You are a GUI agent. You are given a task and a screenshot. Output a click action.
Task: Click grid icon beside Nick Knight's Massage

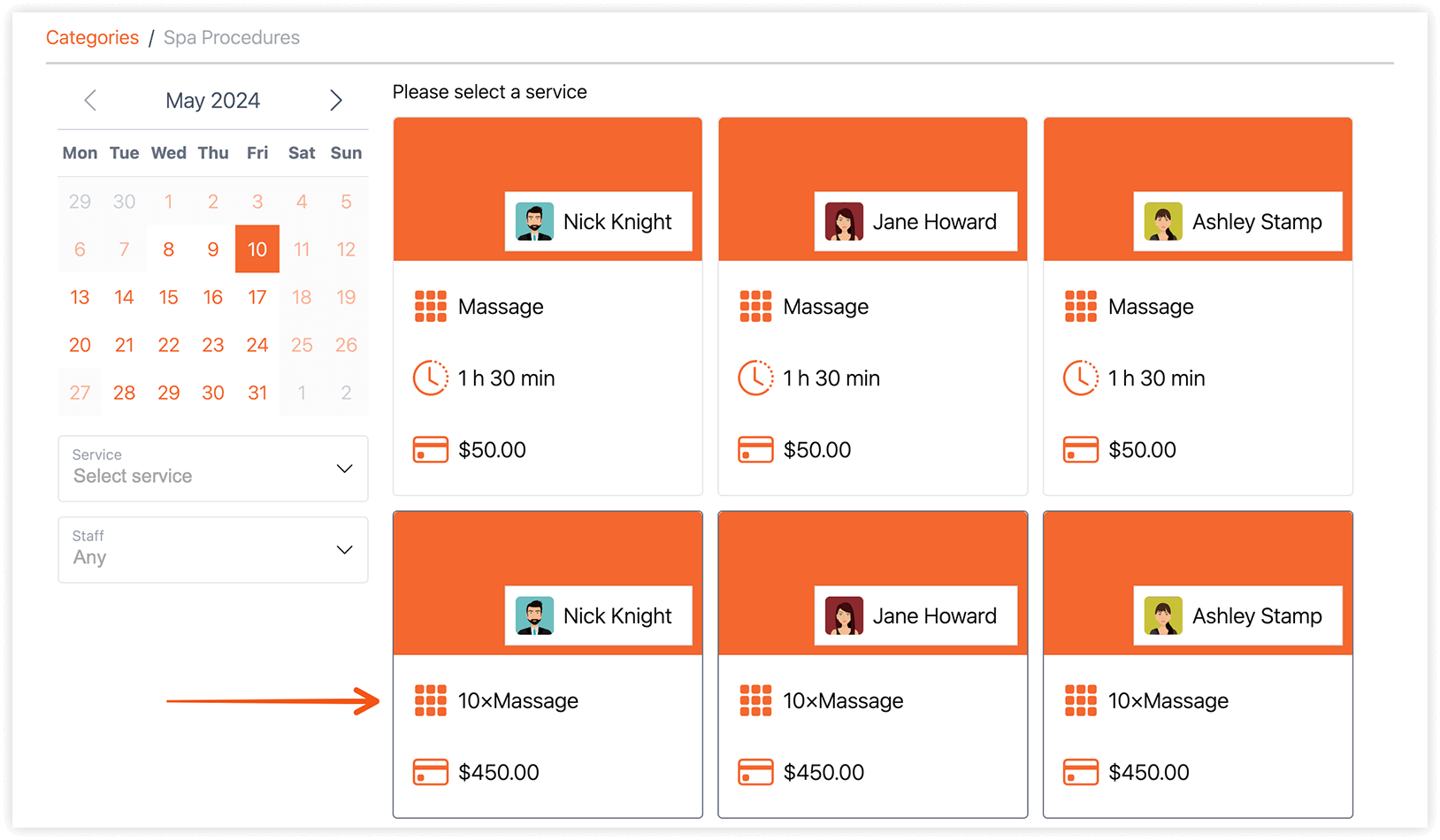[x=431, y=306]
